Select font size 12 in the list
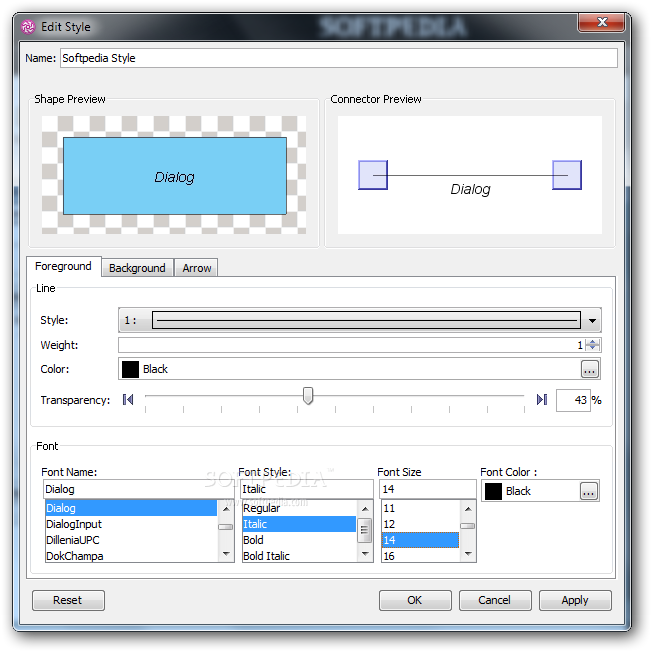The image size is (652, 652). click(420, 524)
